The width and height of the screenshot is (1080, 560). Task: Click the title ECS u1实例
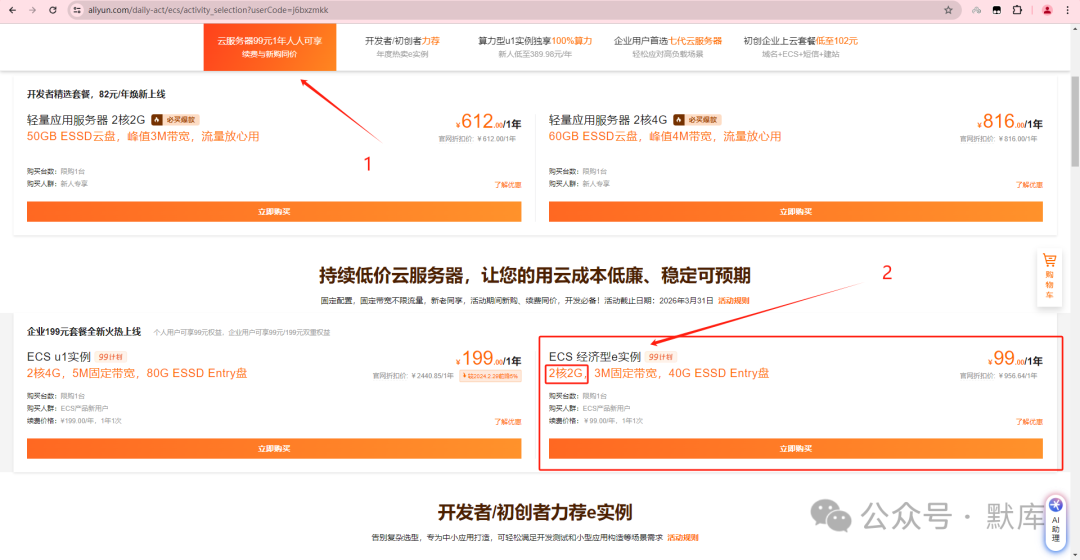[x=59, y=357]
